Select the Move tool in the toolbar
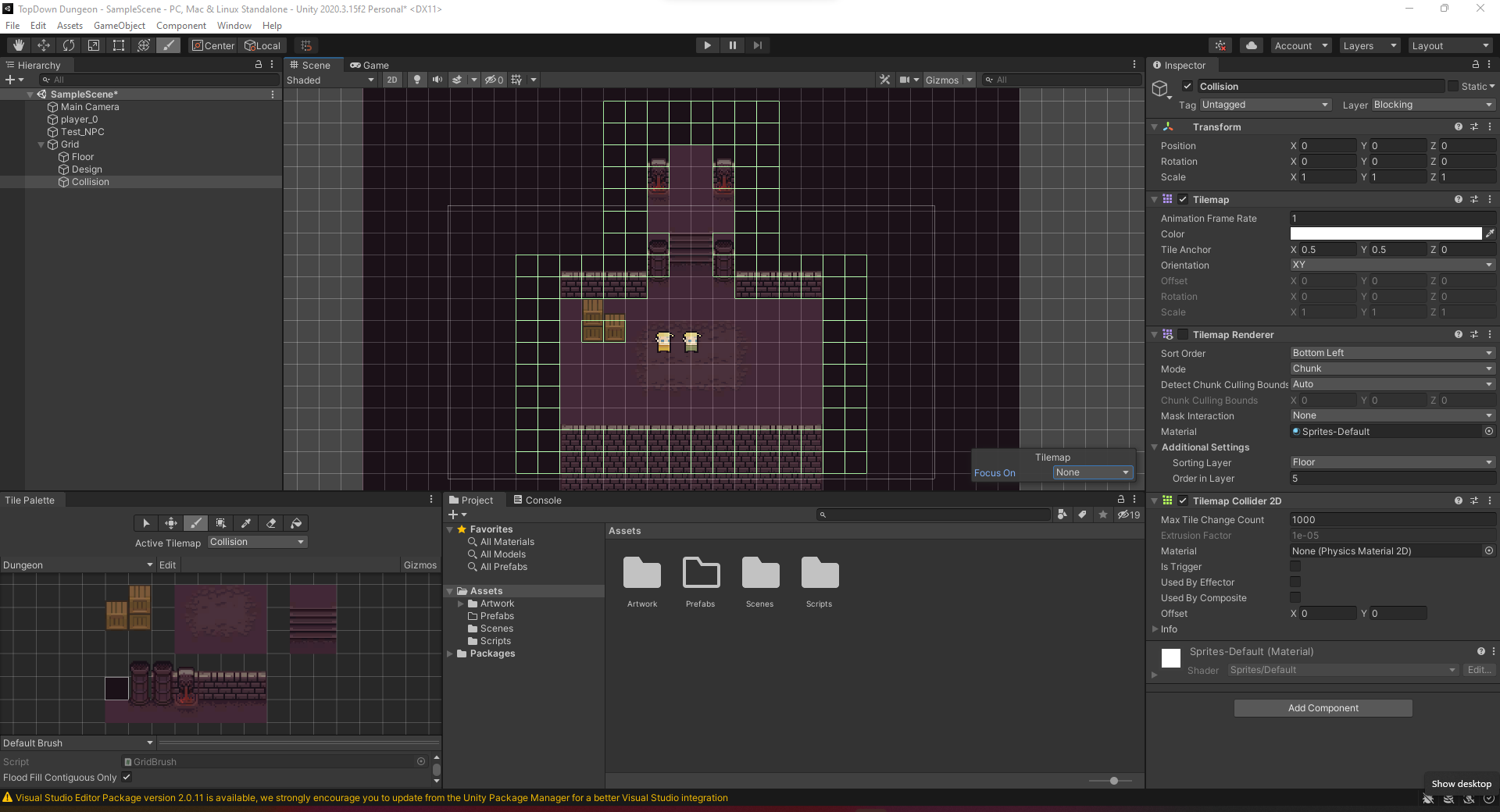Screen dimensions: 1500x812 click(x=44, y=45)
